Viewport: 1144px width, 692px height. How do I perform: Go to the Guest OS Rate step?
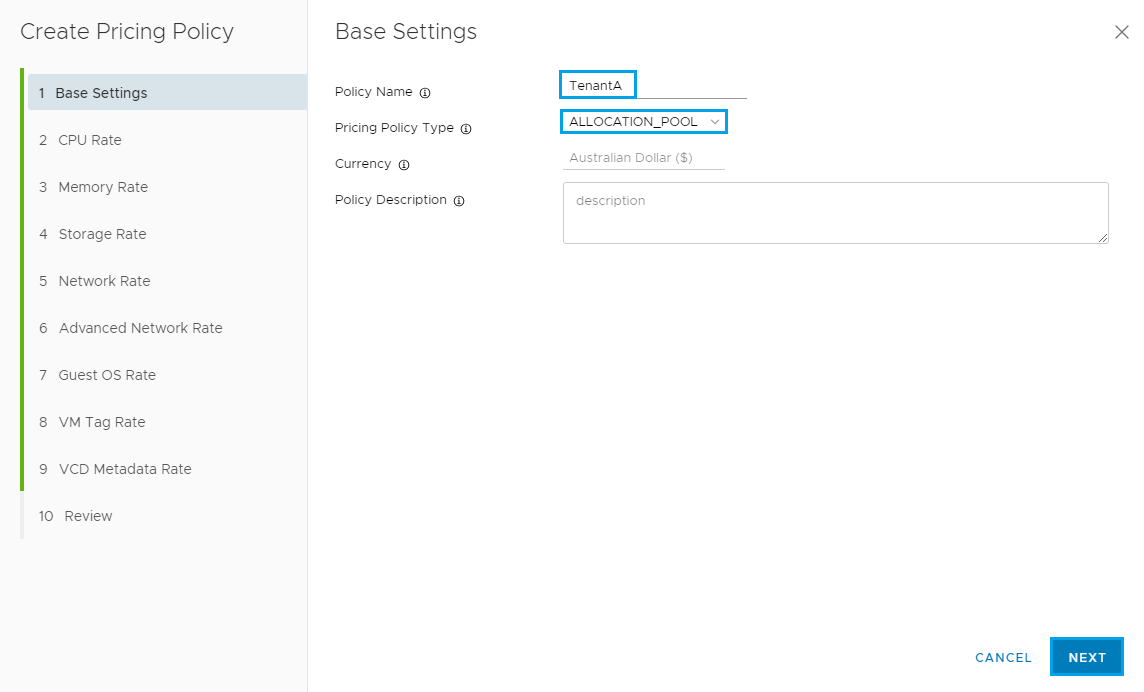(x=107, y=375)
